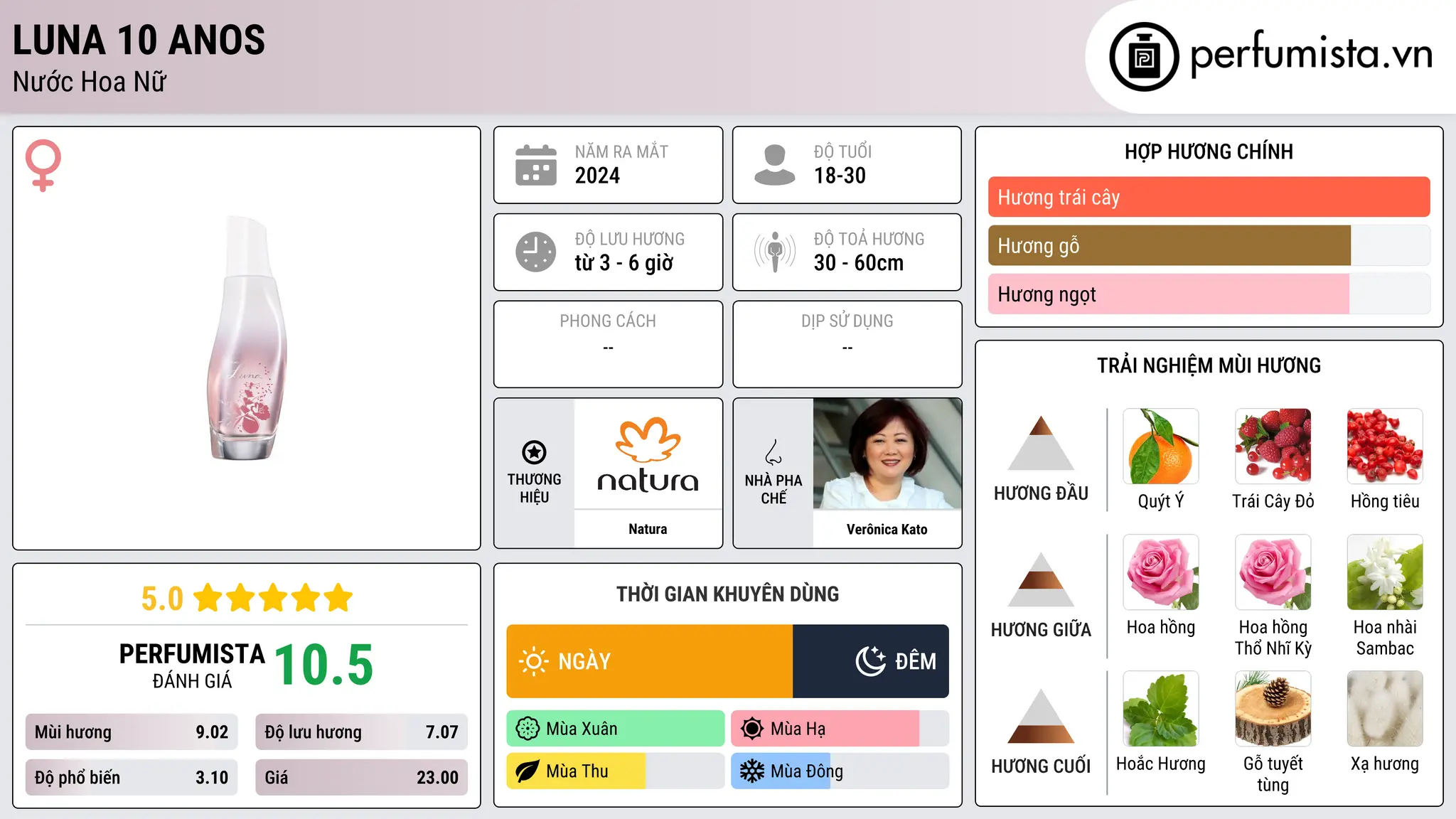Viewport: 1456px width, 819px height.
Task: Click the star badge icon above THƯƠNG HIỆU
Action: tap(534, 452)
